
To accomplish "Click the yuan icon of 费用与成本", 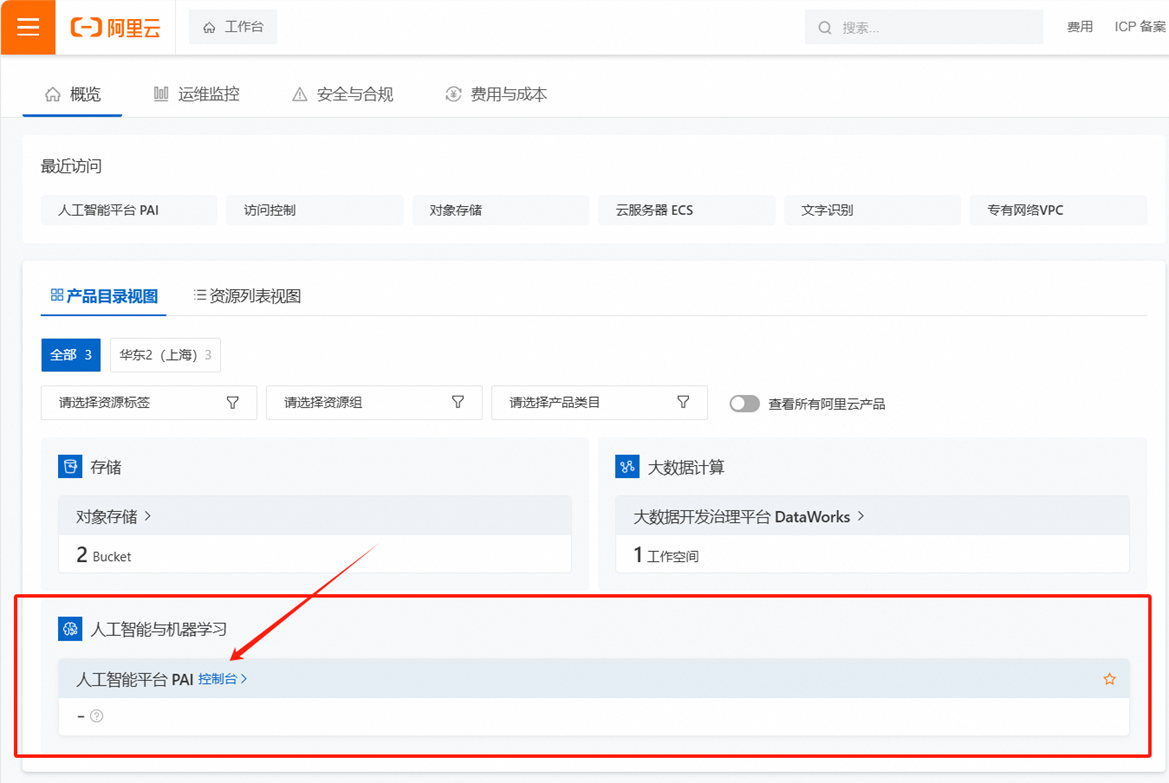I will coord(453,94).
